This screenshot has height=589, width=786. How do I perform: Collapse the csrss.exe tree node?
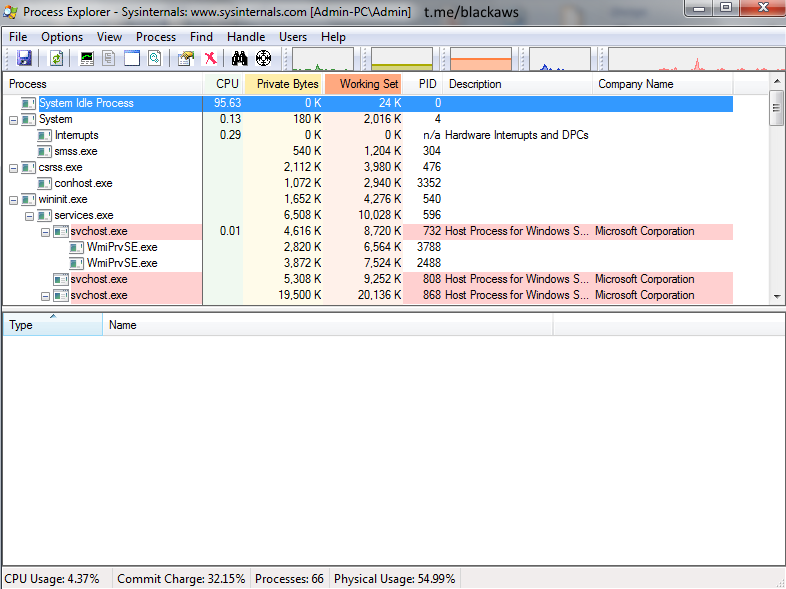click(14, 168)
